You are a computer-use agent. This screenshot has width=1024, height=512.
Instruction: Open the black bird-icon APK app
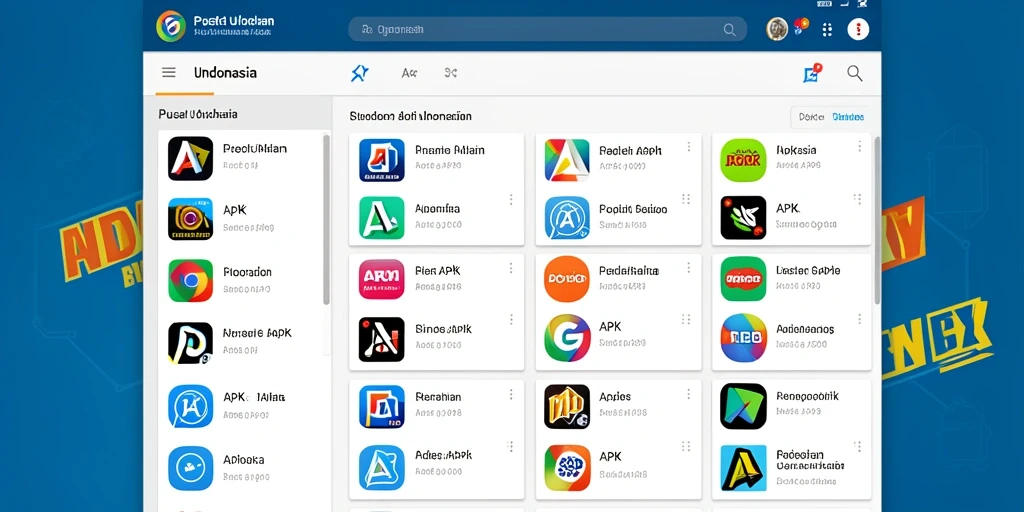tap(743, 217)
